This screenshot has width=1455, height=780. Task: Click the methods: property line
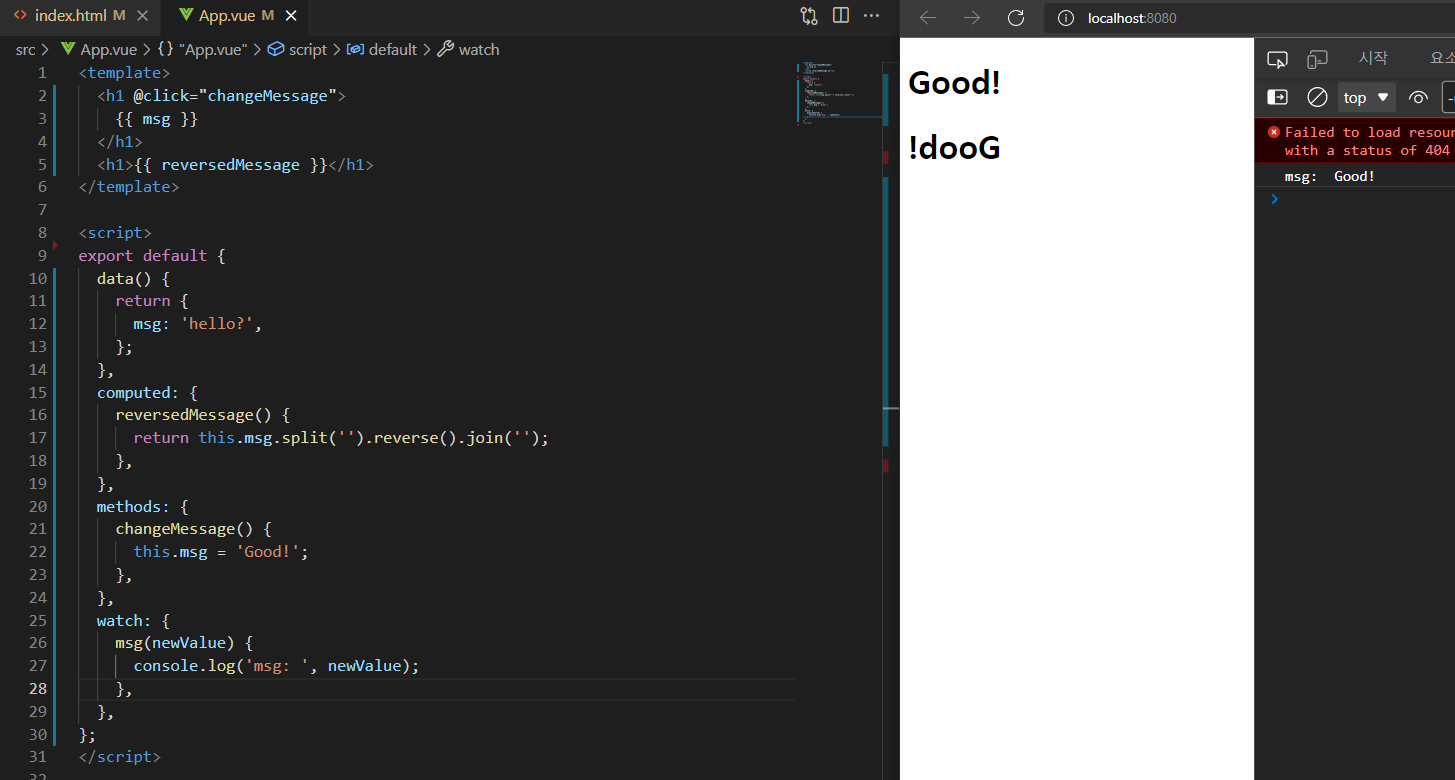[x=143, y=506]
